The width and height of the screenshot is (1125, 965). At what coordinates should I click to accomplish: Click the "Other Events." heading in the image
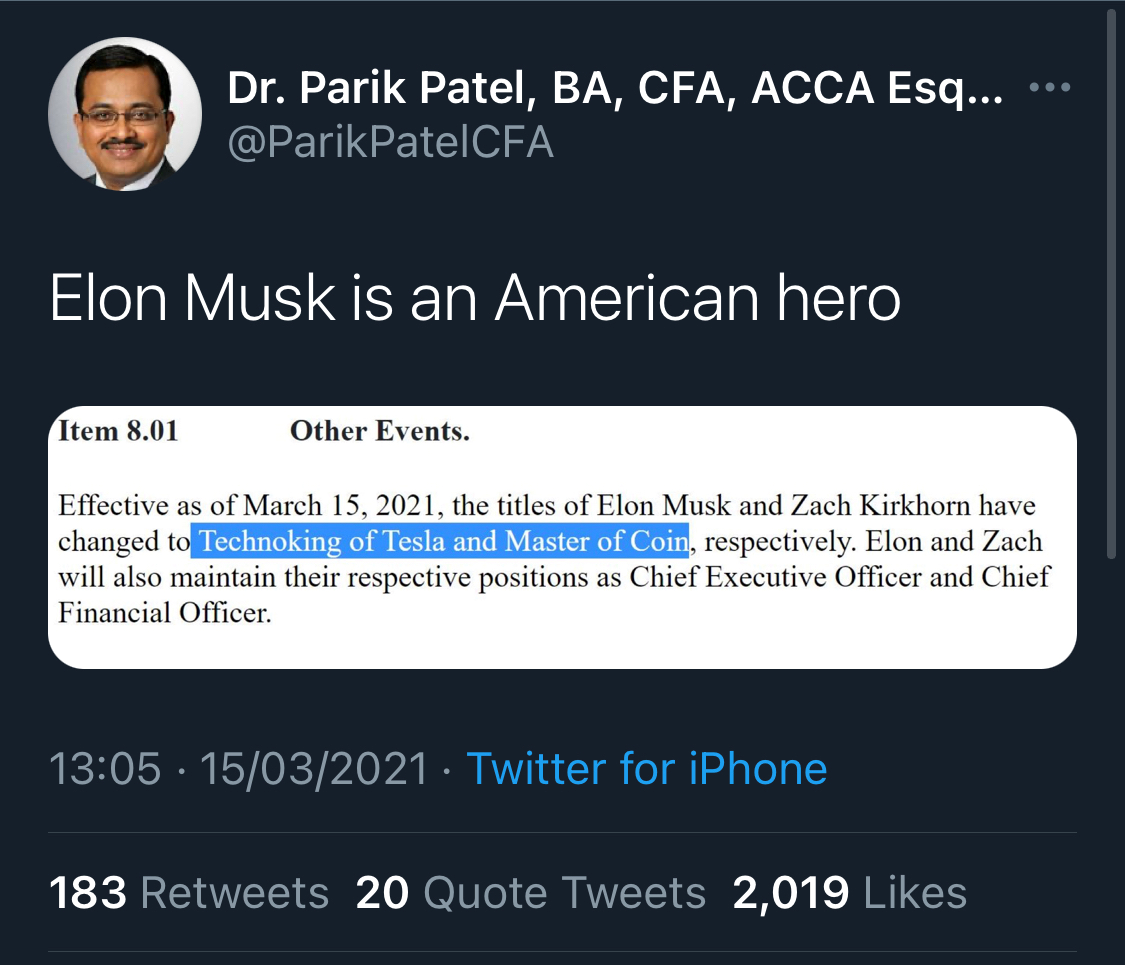point(379,431)
